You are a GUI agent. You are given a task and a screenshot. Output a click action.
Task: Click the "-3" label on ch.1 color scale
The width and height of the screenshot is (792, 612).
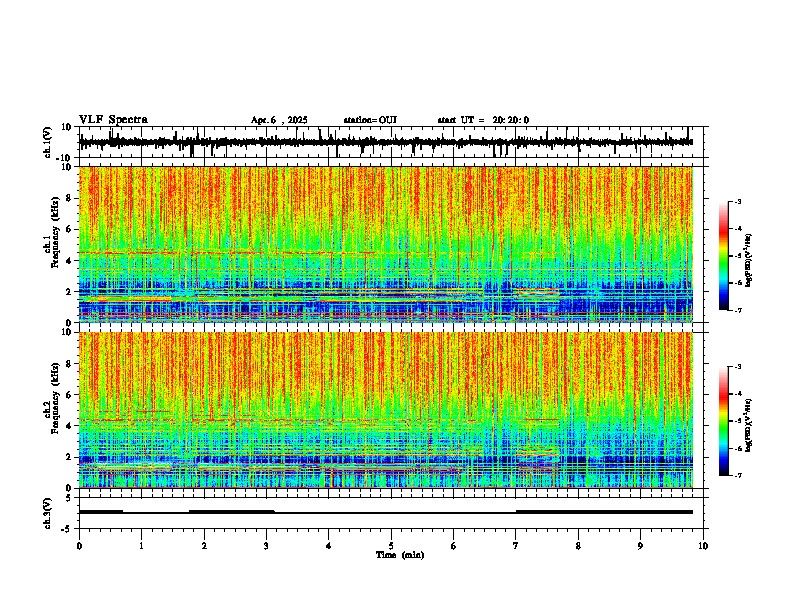(x=737, y=201)
